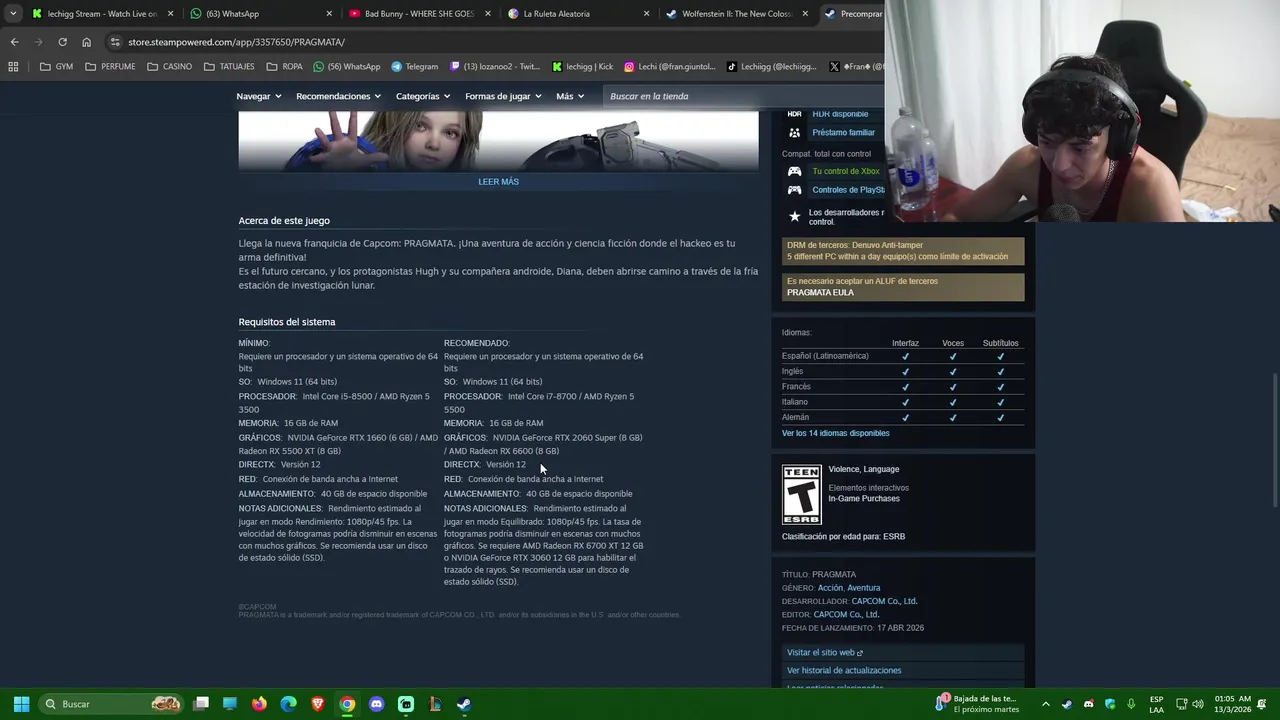Open Steam from the taskbar
1280x720 pixels.
pos(464,704)
